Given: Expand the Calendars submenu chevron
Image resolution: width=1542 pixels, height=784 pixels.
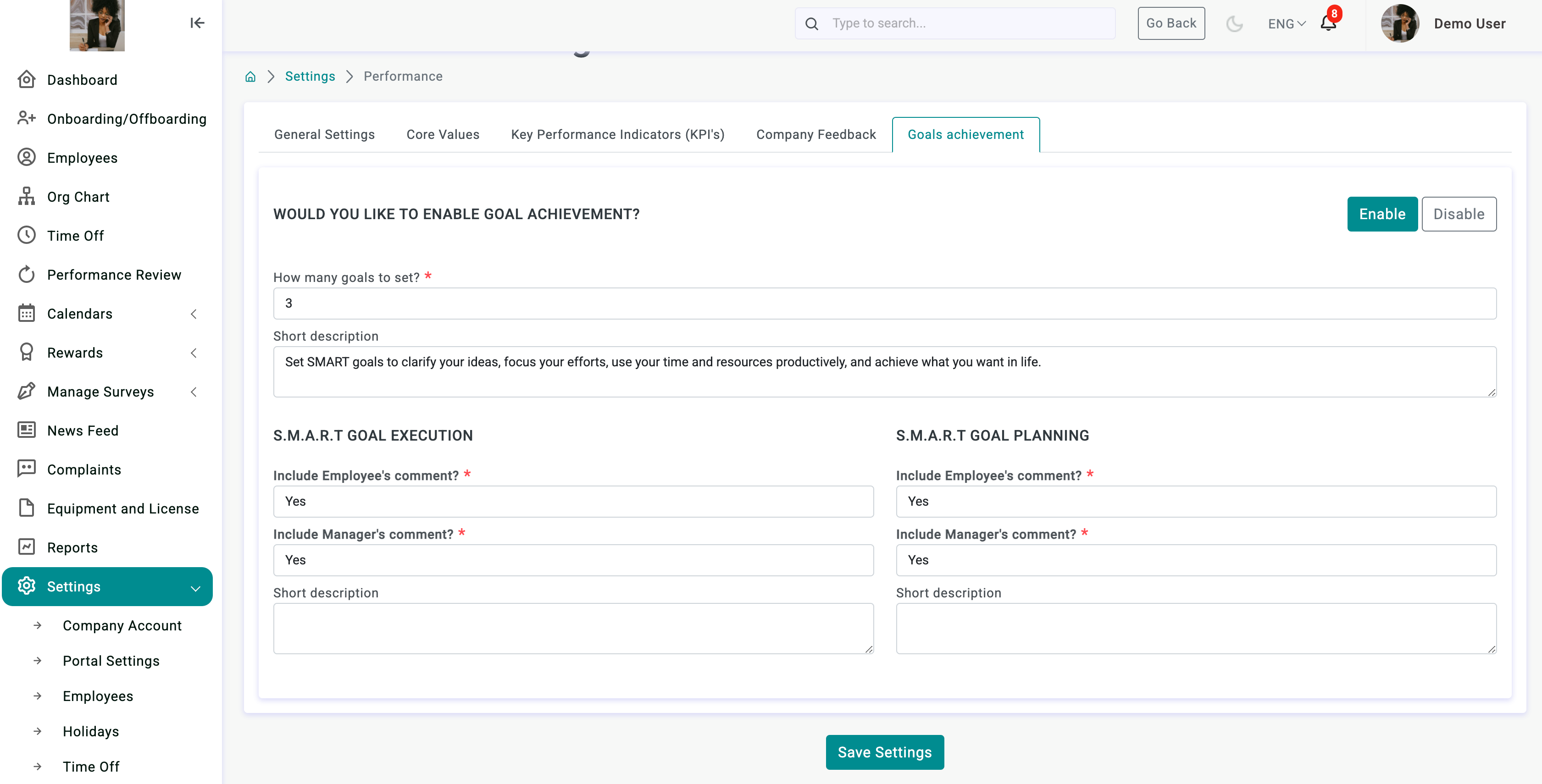Looking at the screenshot, I should coord(194,314).
